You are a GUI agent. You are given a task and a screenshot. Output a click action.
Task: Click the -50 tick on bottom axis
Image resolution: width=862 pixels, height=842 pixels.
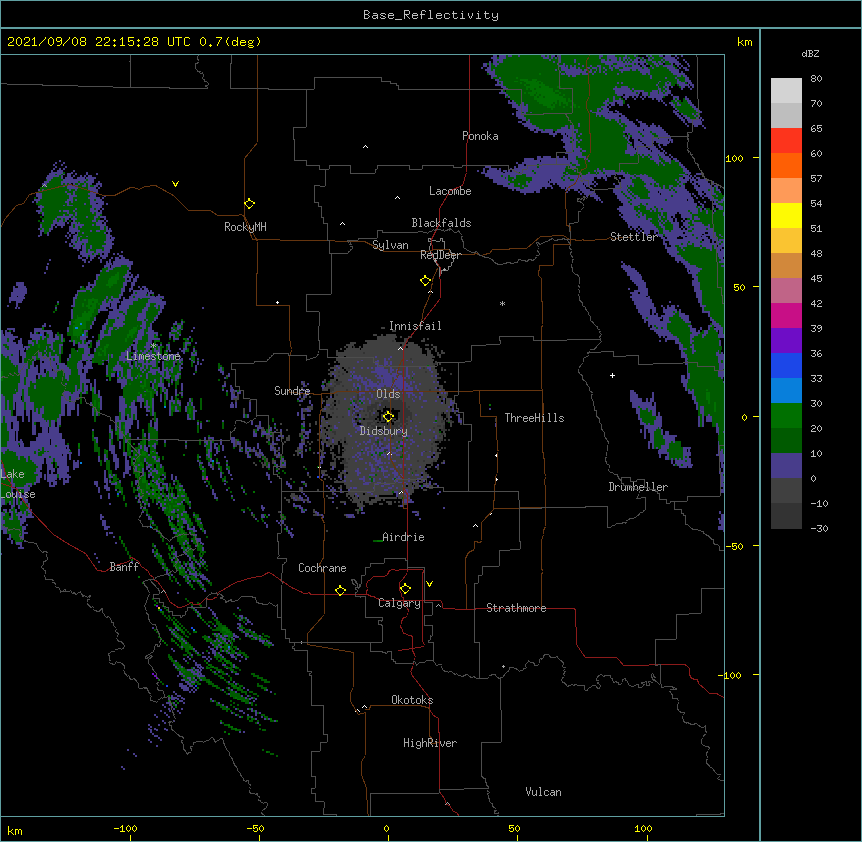[x=255, y=828]
